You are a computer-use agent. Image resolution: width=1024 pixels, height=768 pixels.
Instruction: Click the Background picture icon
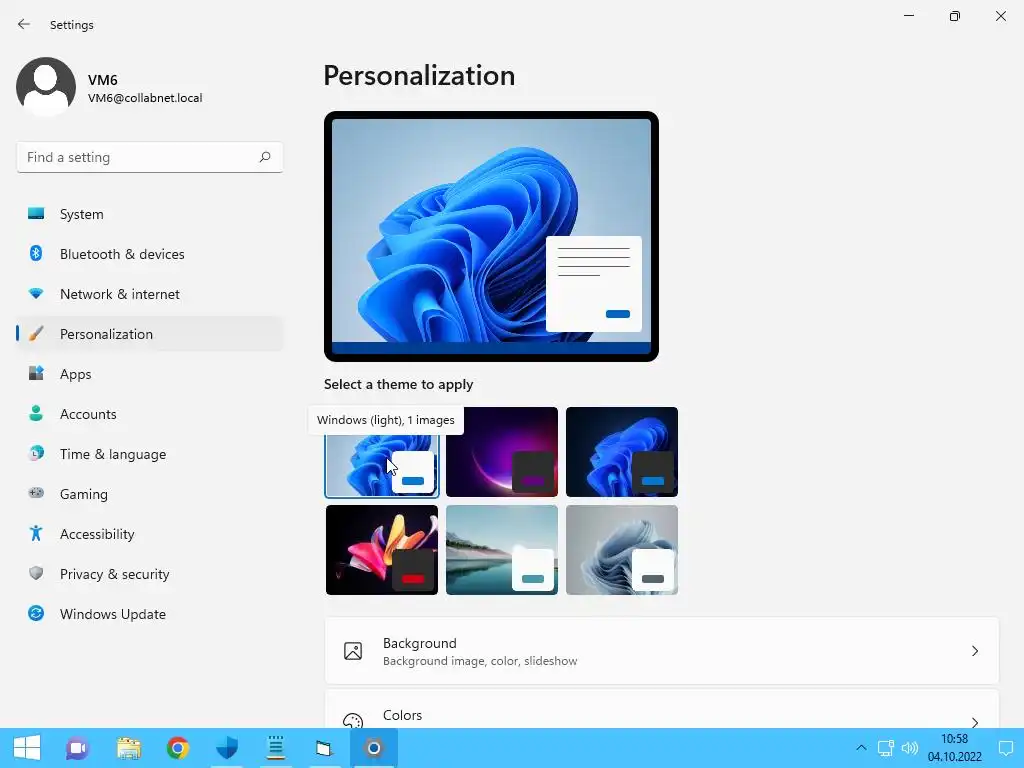point(353,651)
